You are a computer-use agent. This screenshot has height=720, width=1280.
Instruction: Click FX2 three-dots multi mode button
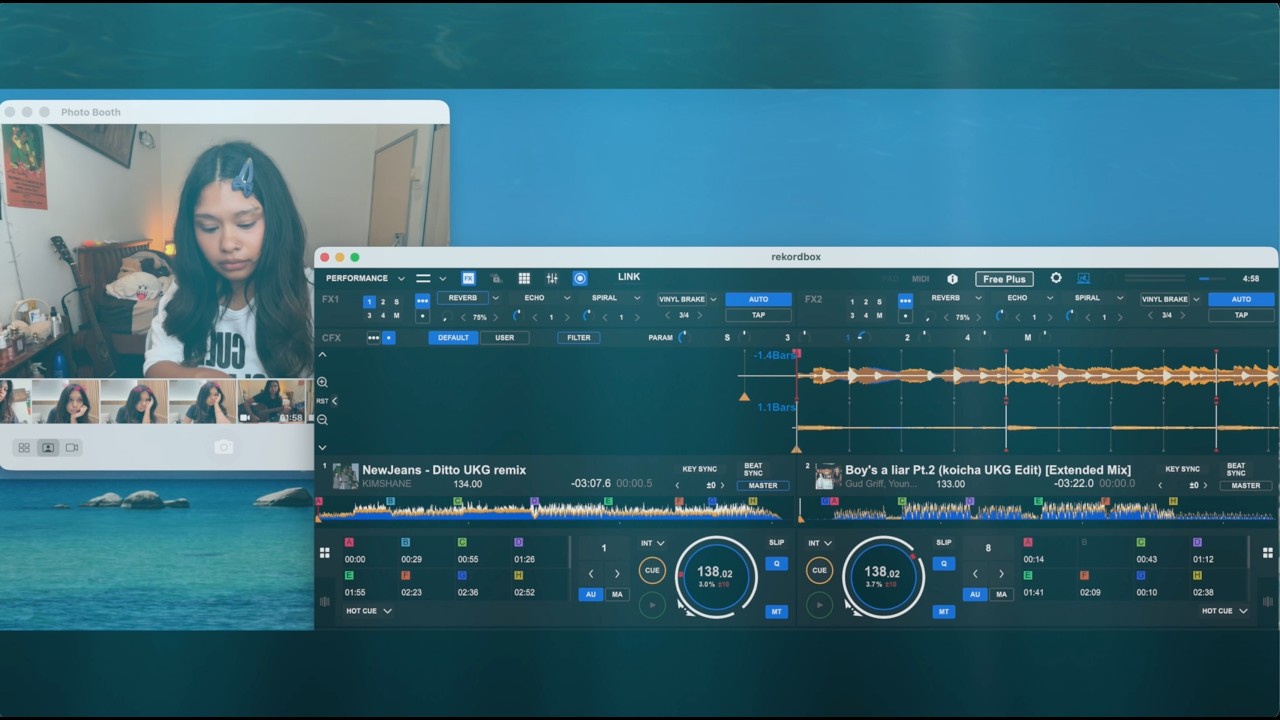click(x=905, y=300)
